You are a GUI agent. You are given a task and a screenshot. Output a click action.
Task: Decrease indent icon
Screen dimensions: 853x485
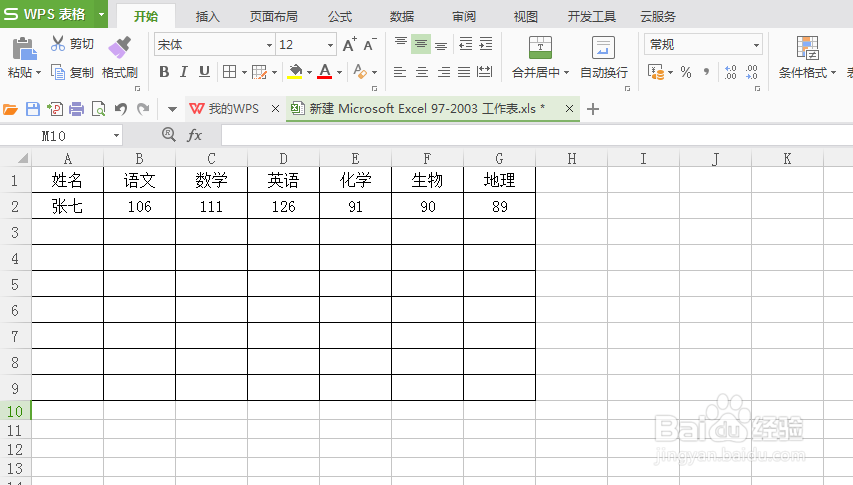tap(466, 44)
